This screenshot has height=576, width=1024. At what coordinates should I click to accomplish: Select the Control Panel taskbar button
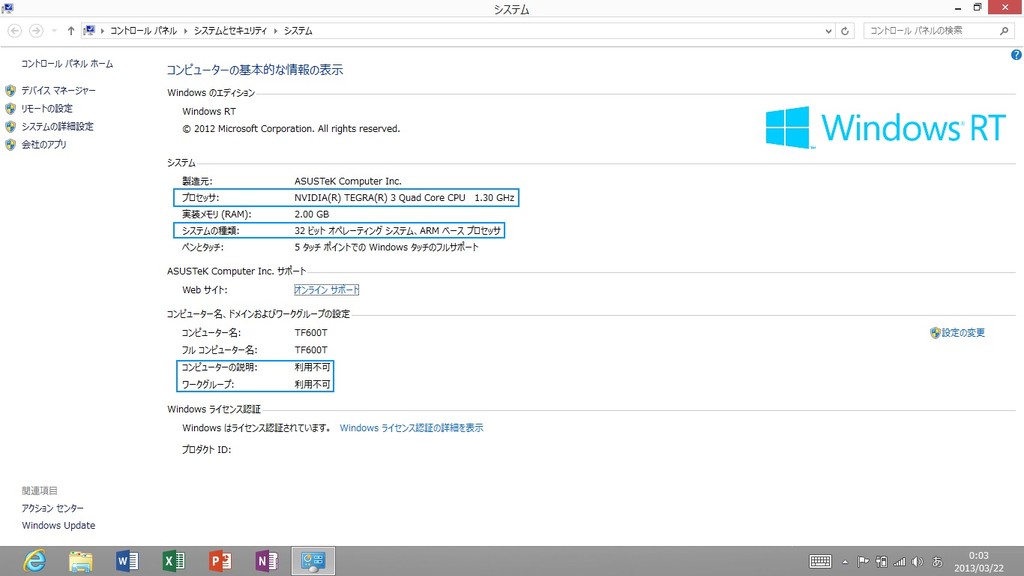(x=313, y=561)
